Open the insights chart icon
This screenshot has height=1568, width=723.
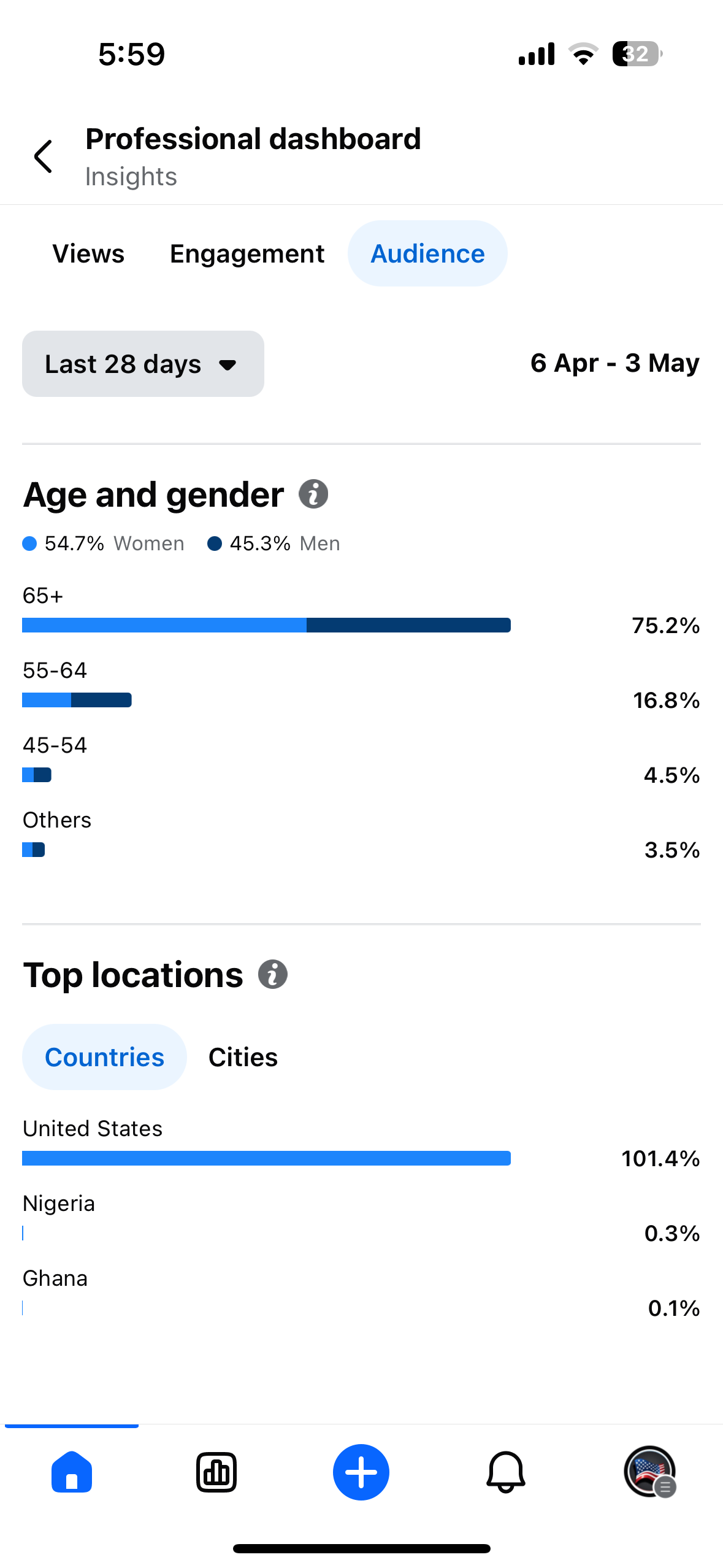[x=216, y=1472]
